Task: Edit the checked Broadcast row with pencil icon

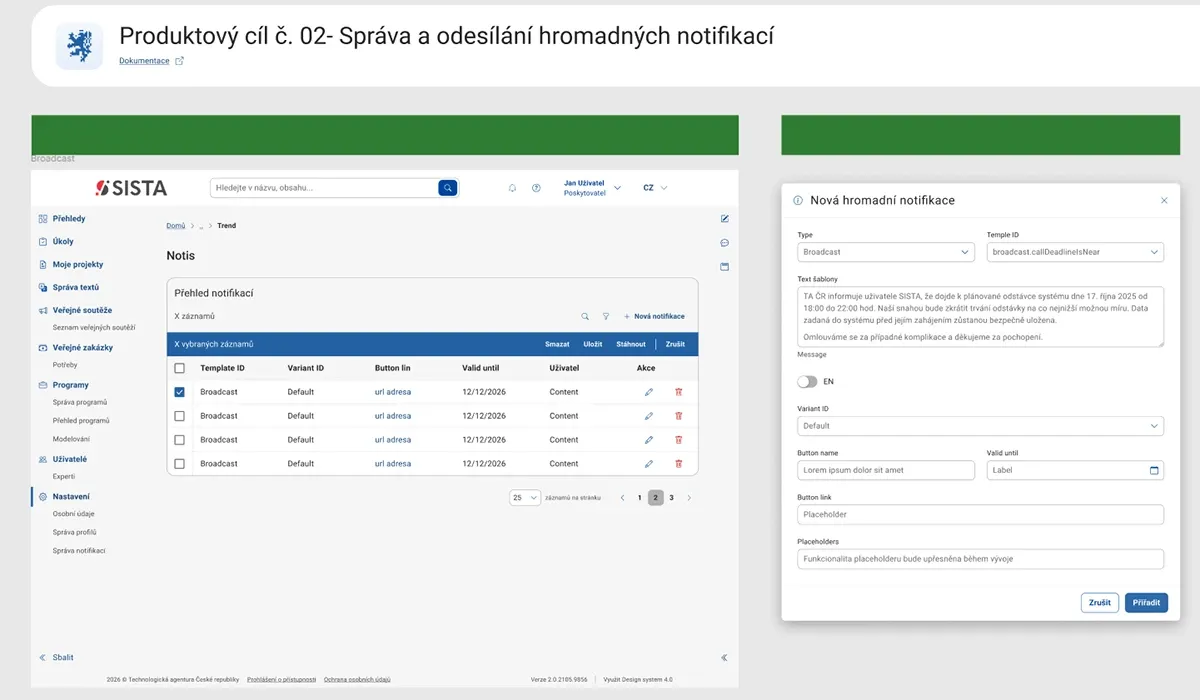Action: (648, 392)
